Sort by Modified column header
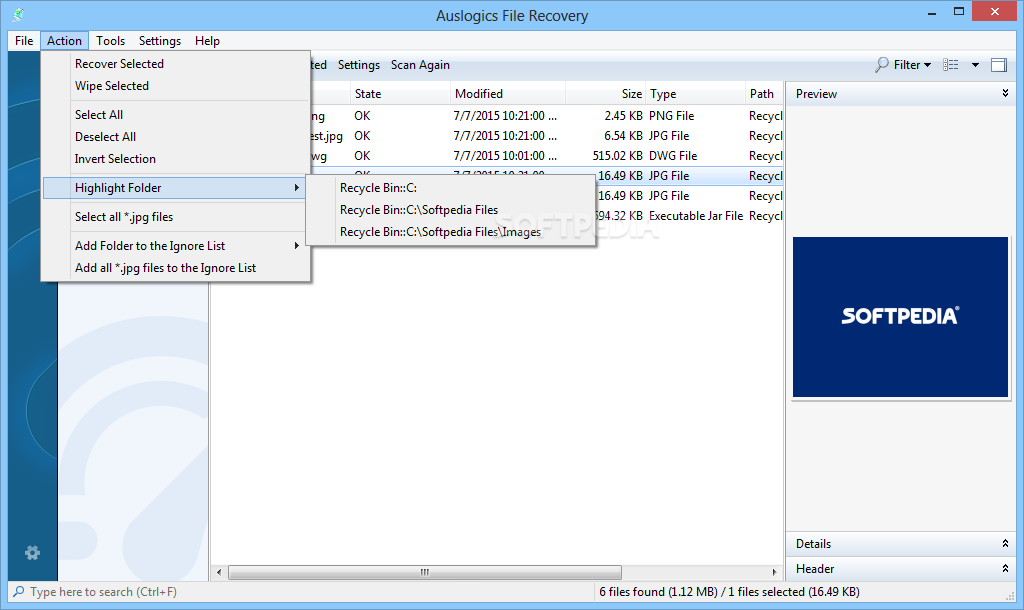This screenshot has height=610, width=1024. tap(507, 93)
